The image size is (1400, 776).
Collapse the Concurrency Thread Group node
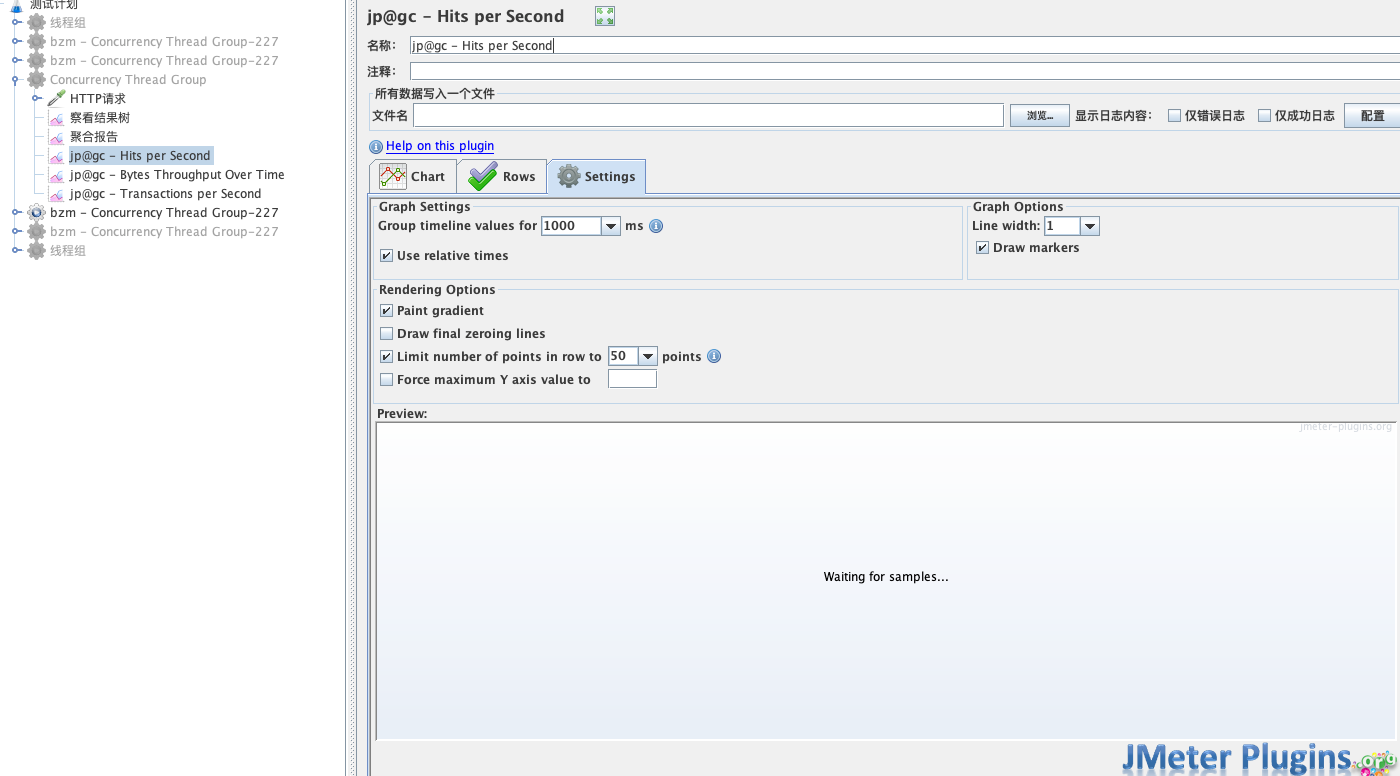tap(16, 79)
